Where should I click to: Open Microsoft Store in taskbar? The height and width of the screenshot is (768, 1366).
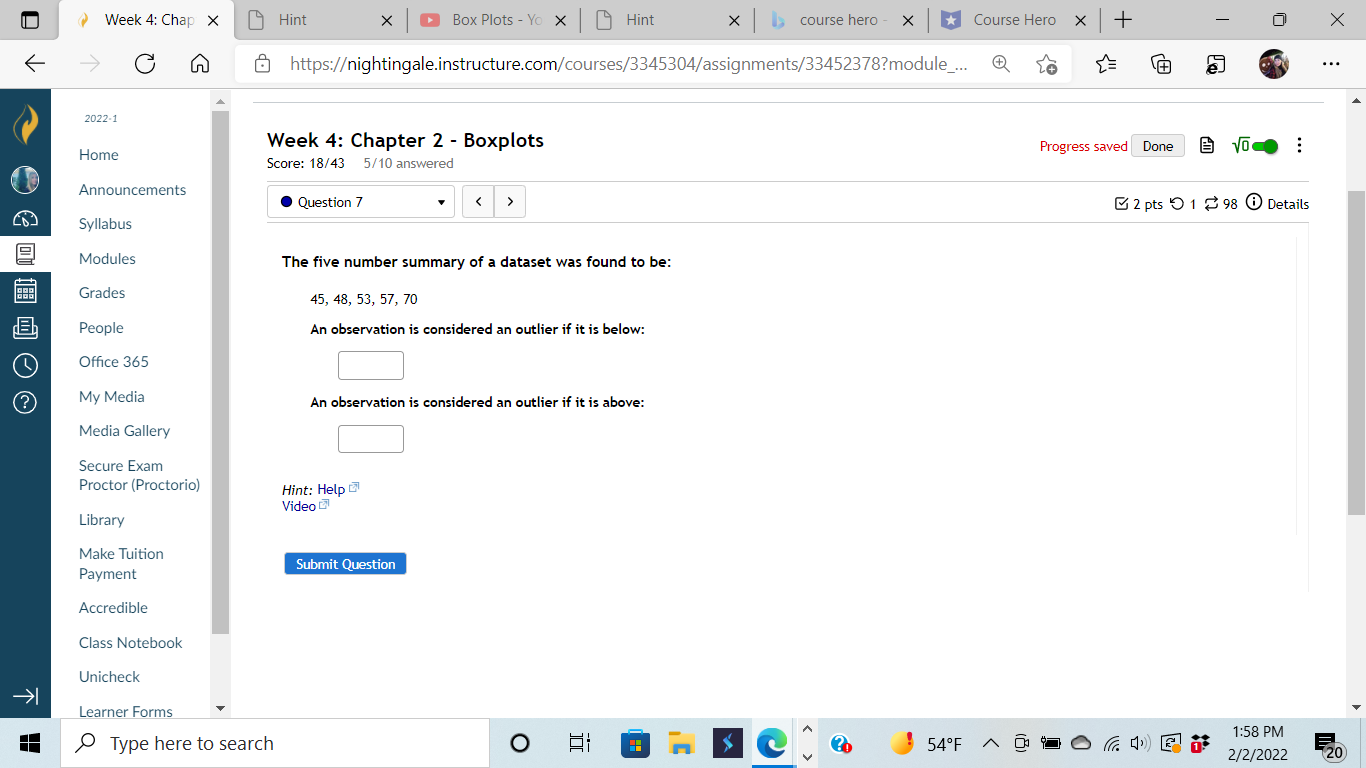[x=635, y=743]
